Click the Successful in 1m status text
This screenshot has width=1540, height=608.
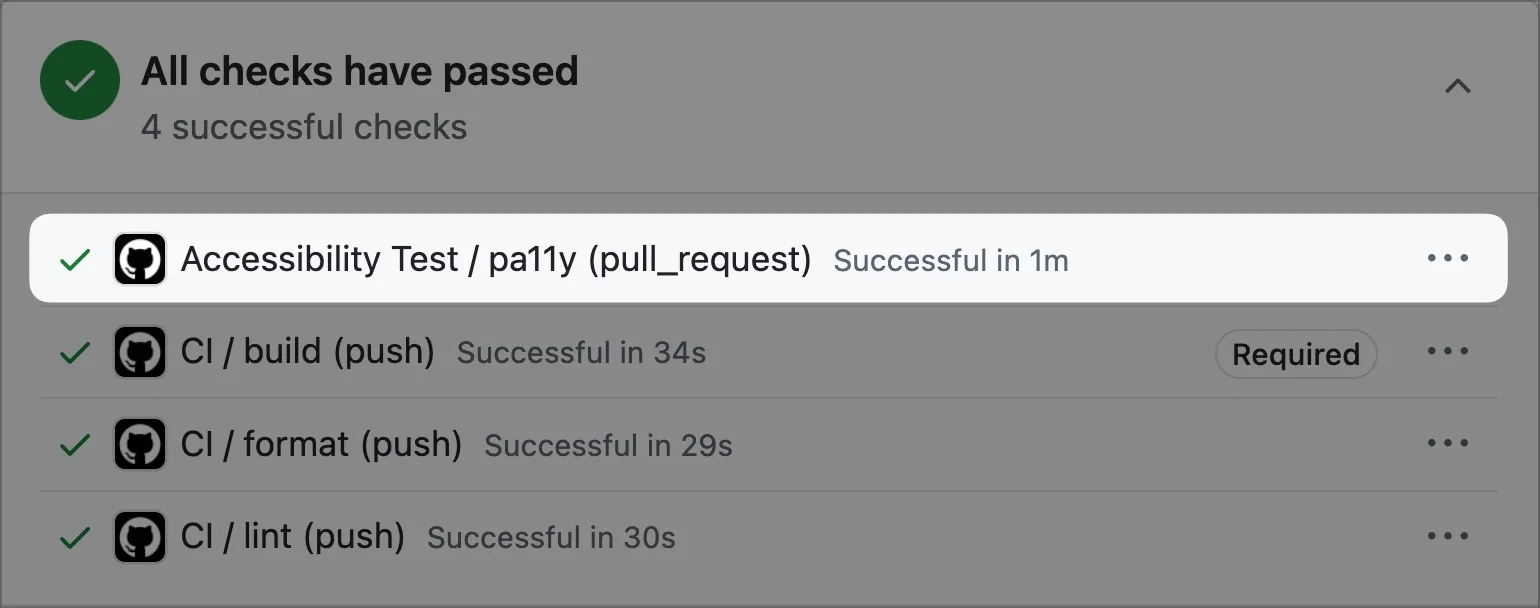(950, 261)
